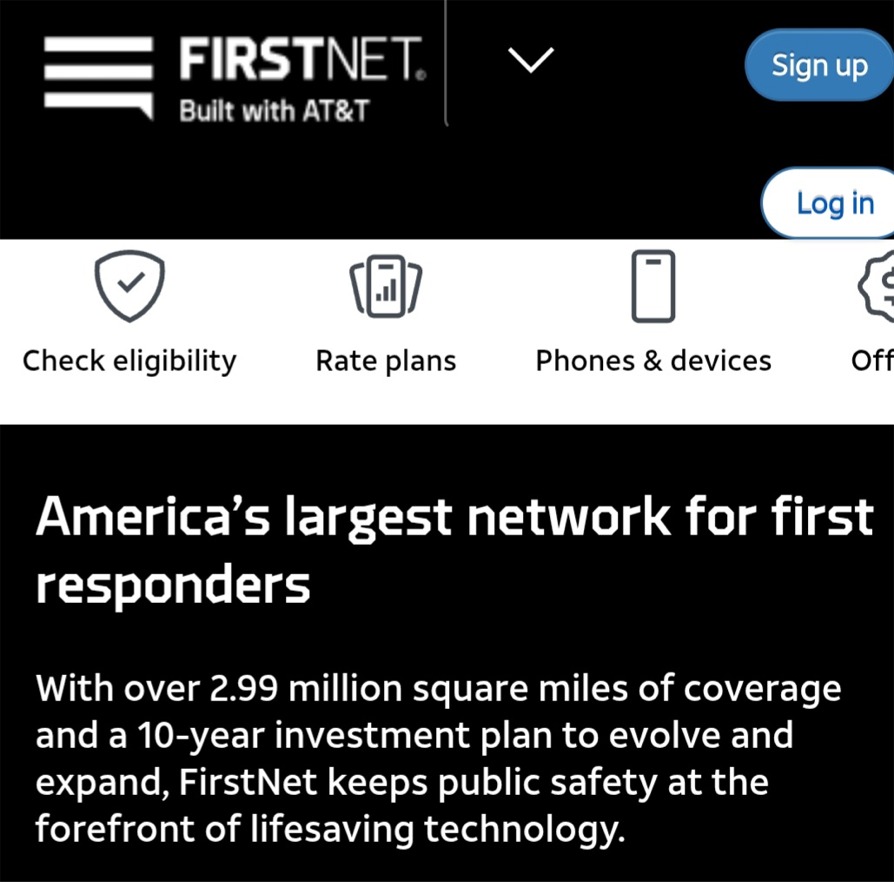
Task: Click the FirstNet striped speech-bubble logo icon
Action: (99, 78)
